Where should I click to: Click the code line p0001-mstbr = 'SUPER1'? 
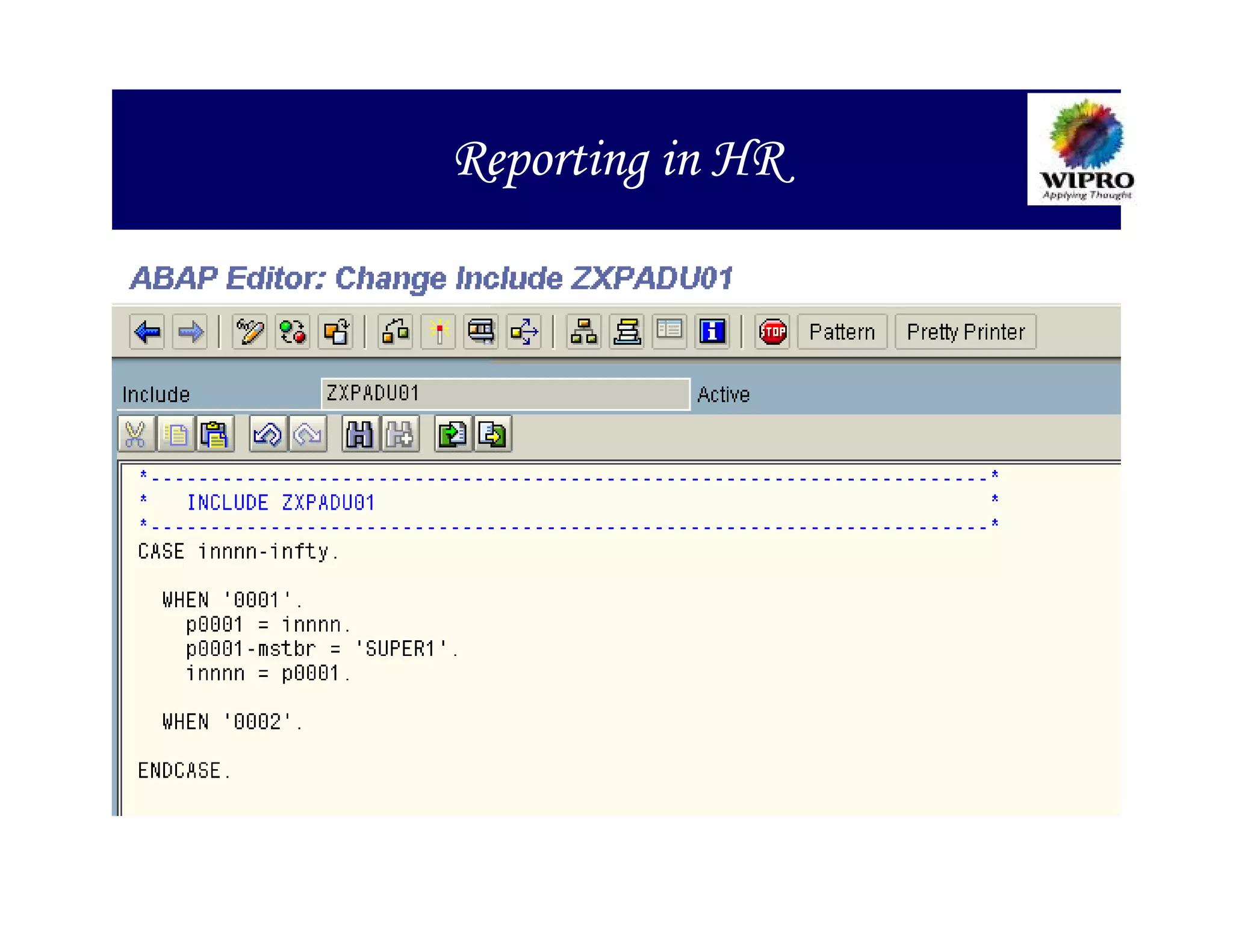(322, 649)
